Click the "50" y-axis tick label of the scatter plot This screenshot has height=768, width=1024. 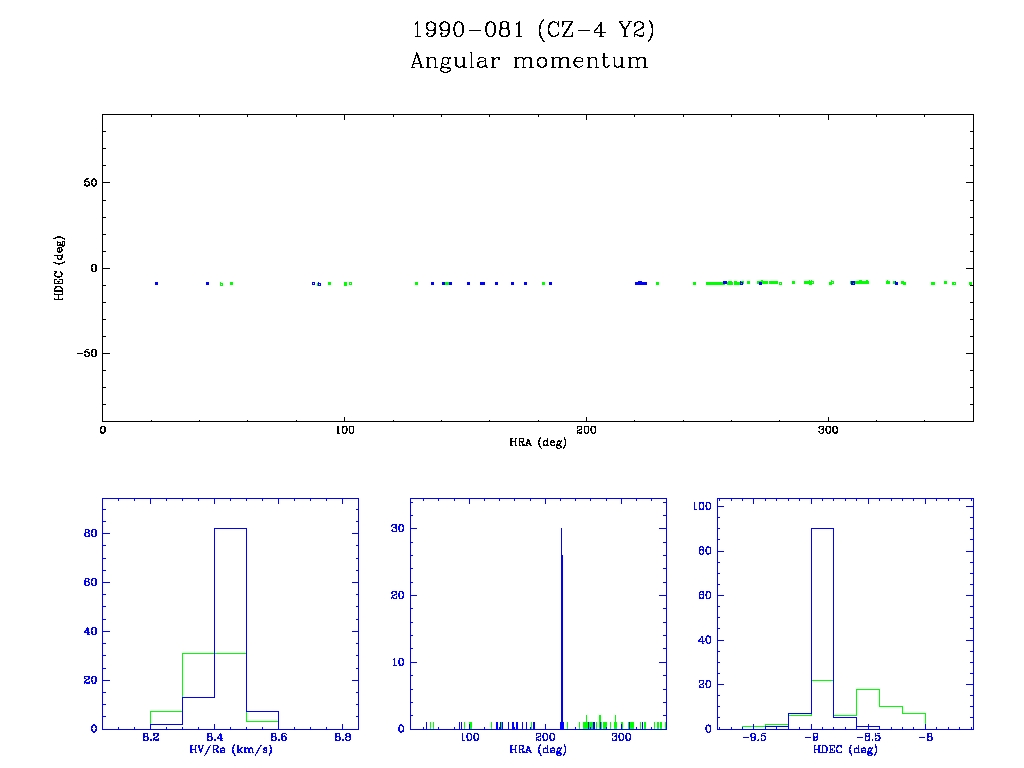[x=90, y=183]
